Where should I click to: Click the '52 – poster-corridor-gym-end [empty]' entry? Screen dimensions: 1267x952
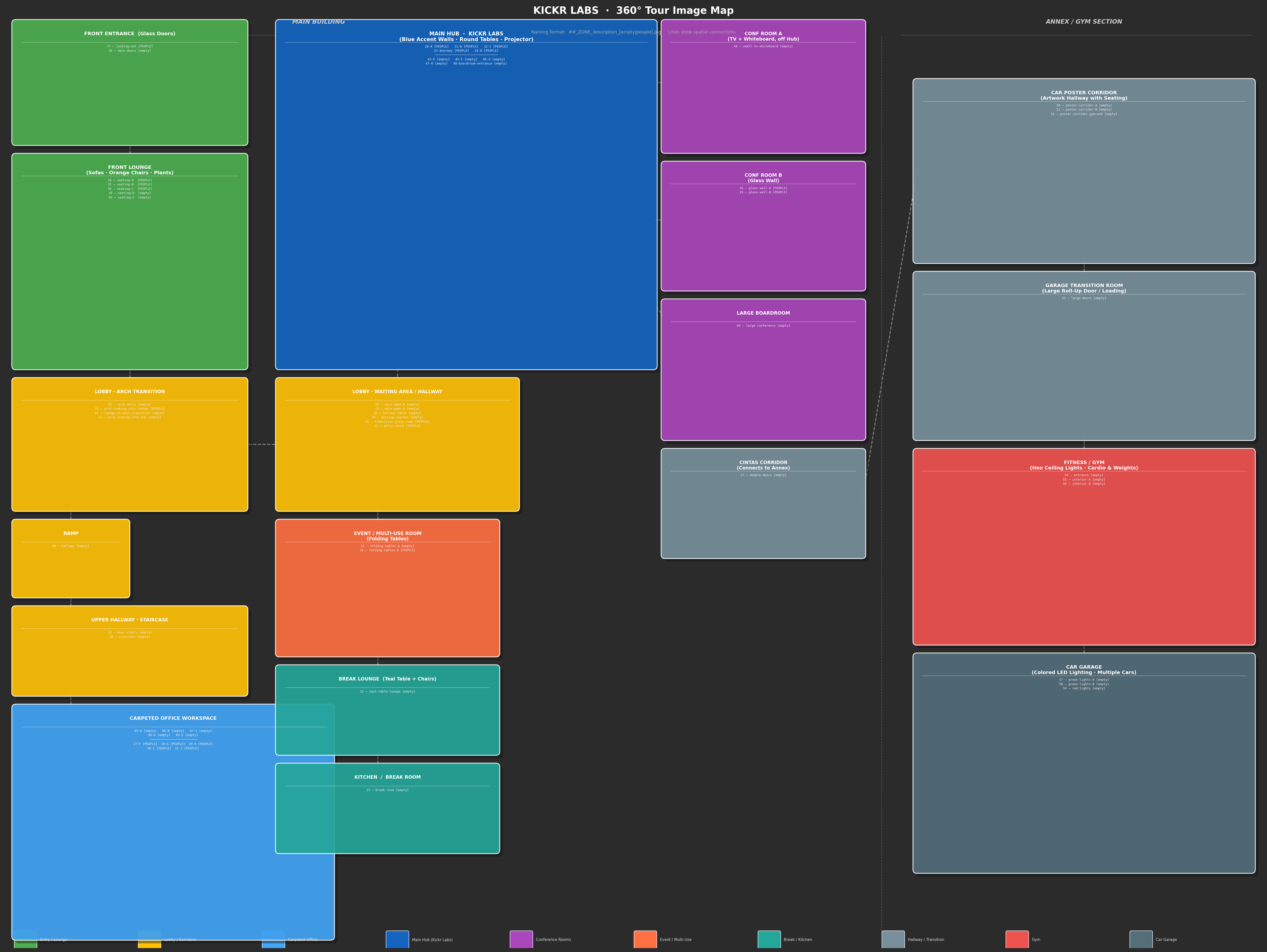click(1084, 114)
